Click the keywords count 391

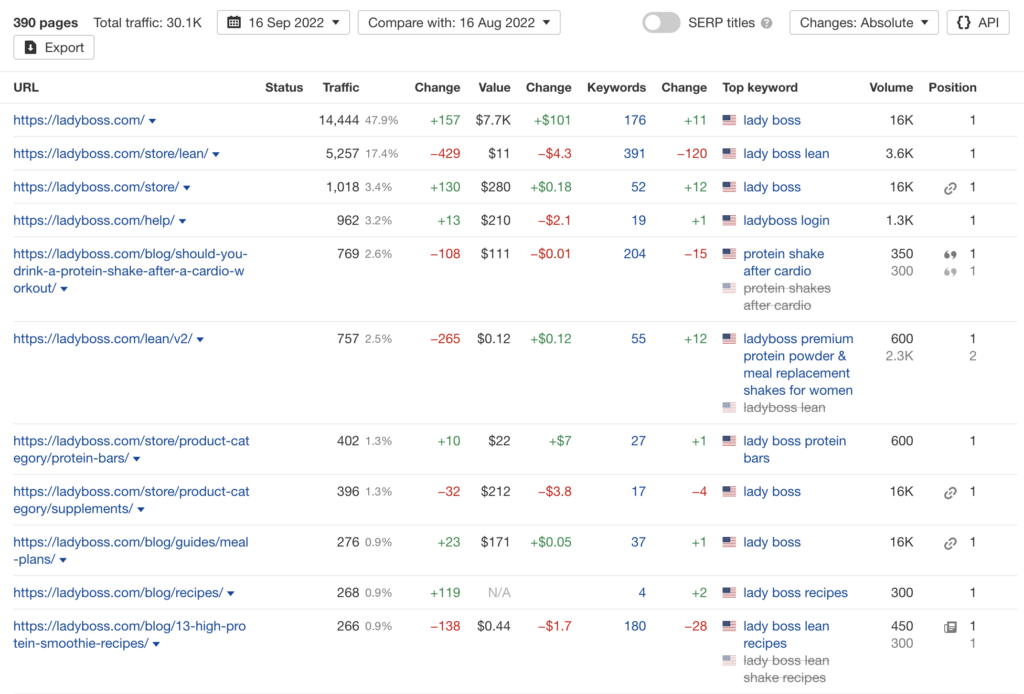(x=635, y=153)
